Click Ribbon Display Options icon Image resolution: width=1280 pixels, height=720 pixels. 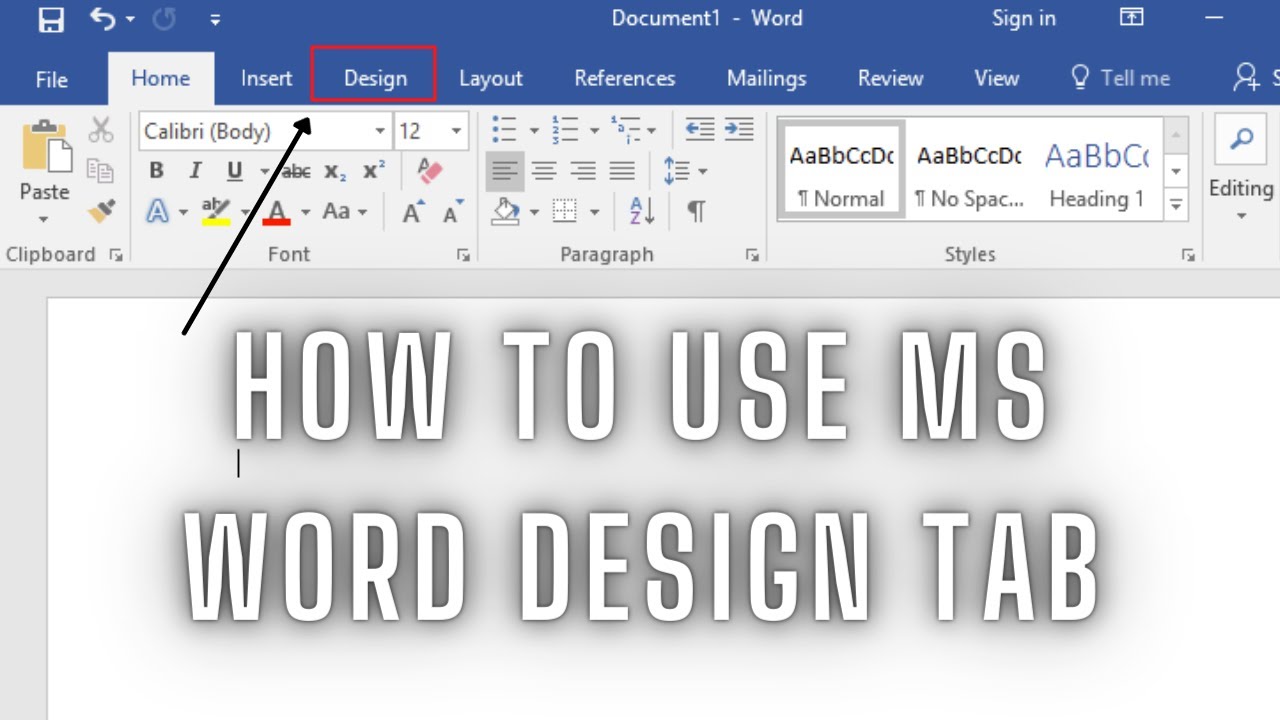(1131, 18)
